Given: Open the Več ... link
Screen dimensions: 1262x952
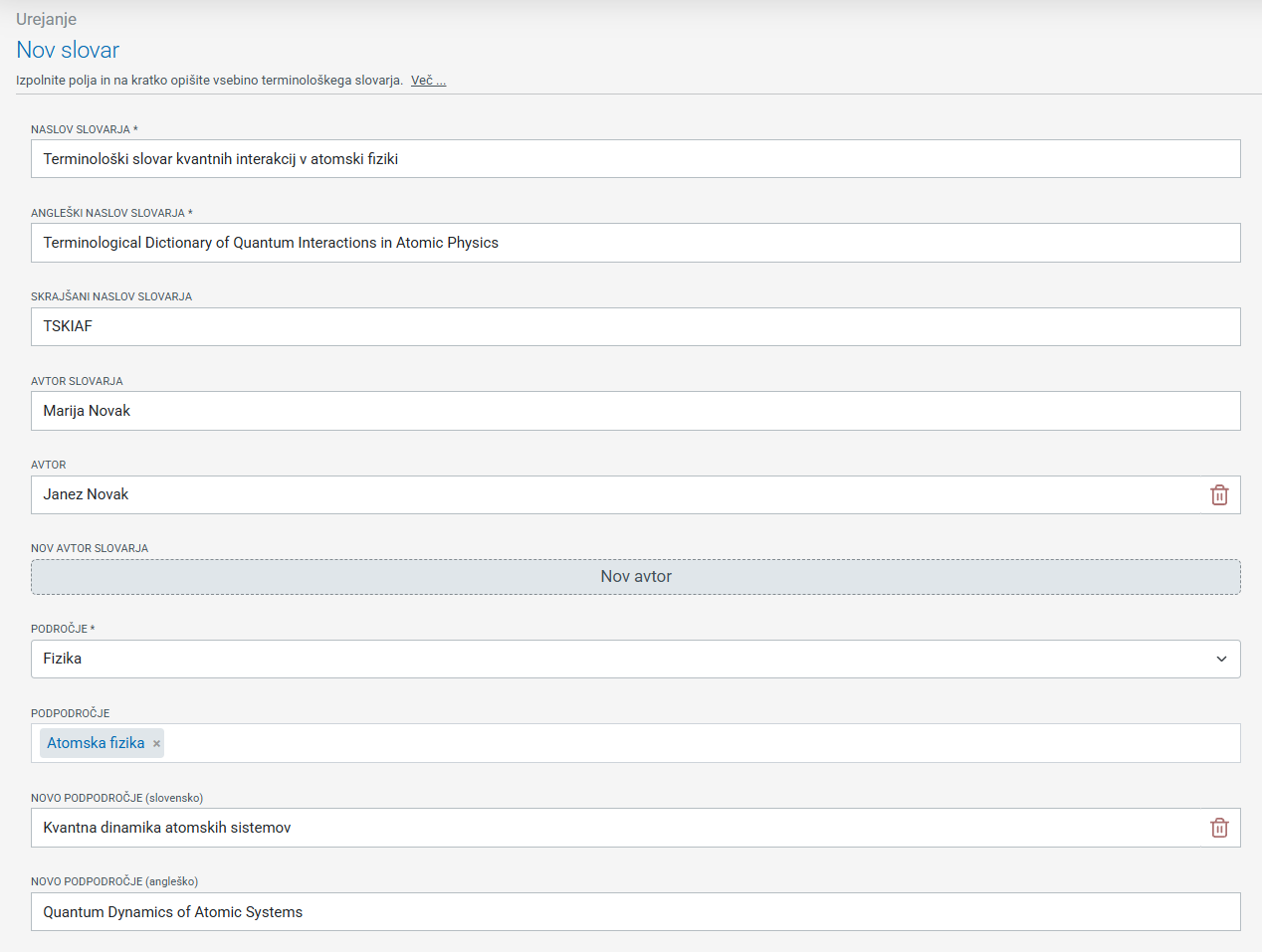Looking at the screenshot, I should click(x=428, y=81).
